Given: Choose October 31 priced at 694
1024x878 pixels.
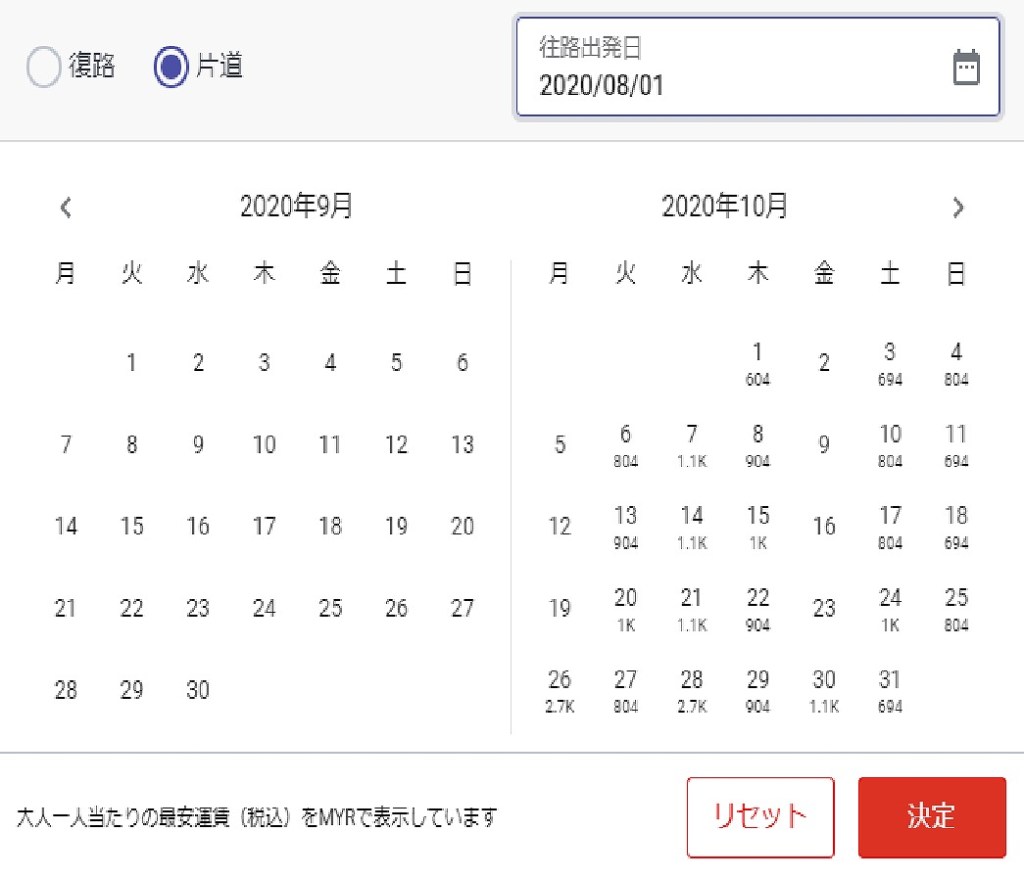Looking at the screenshot, I should click(890, 691).
